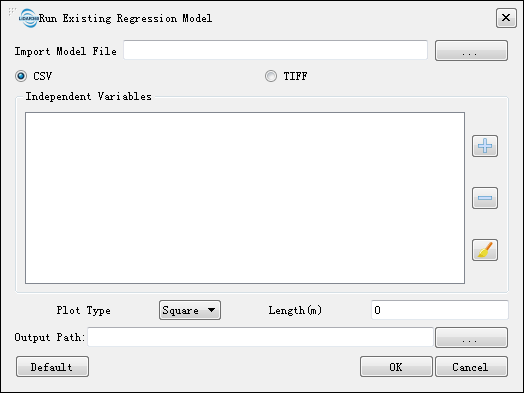
Task: Close the Run Existing Regression Model dialog
Action: pos(506,18)
